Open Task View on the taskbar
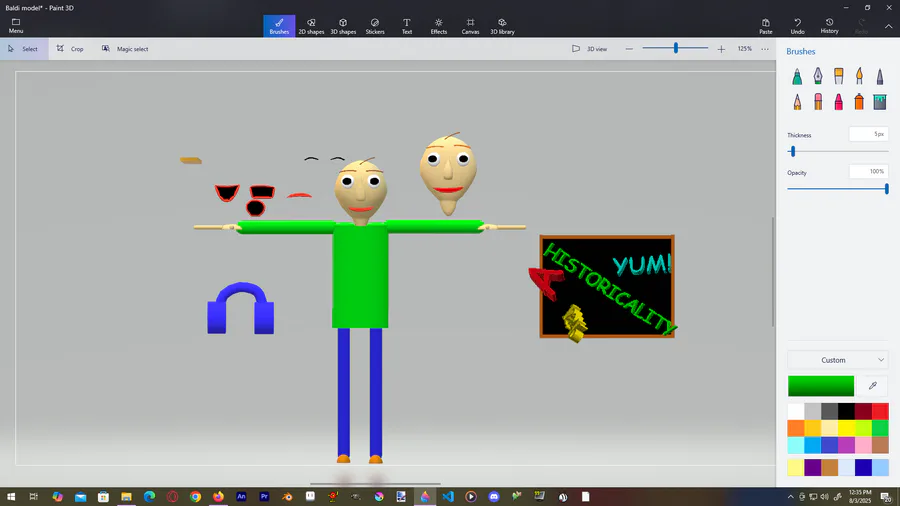This screenshot has width=900, height=506. [33, 497]
